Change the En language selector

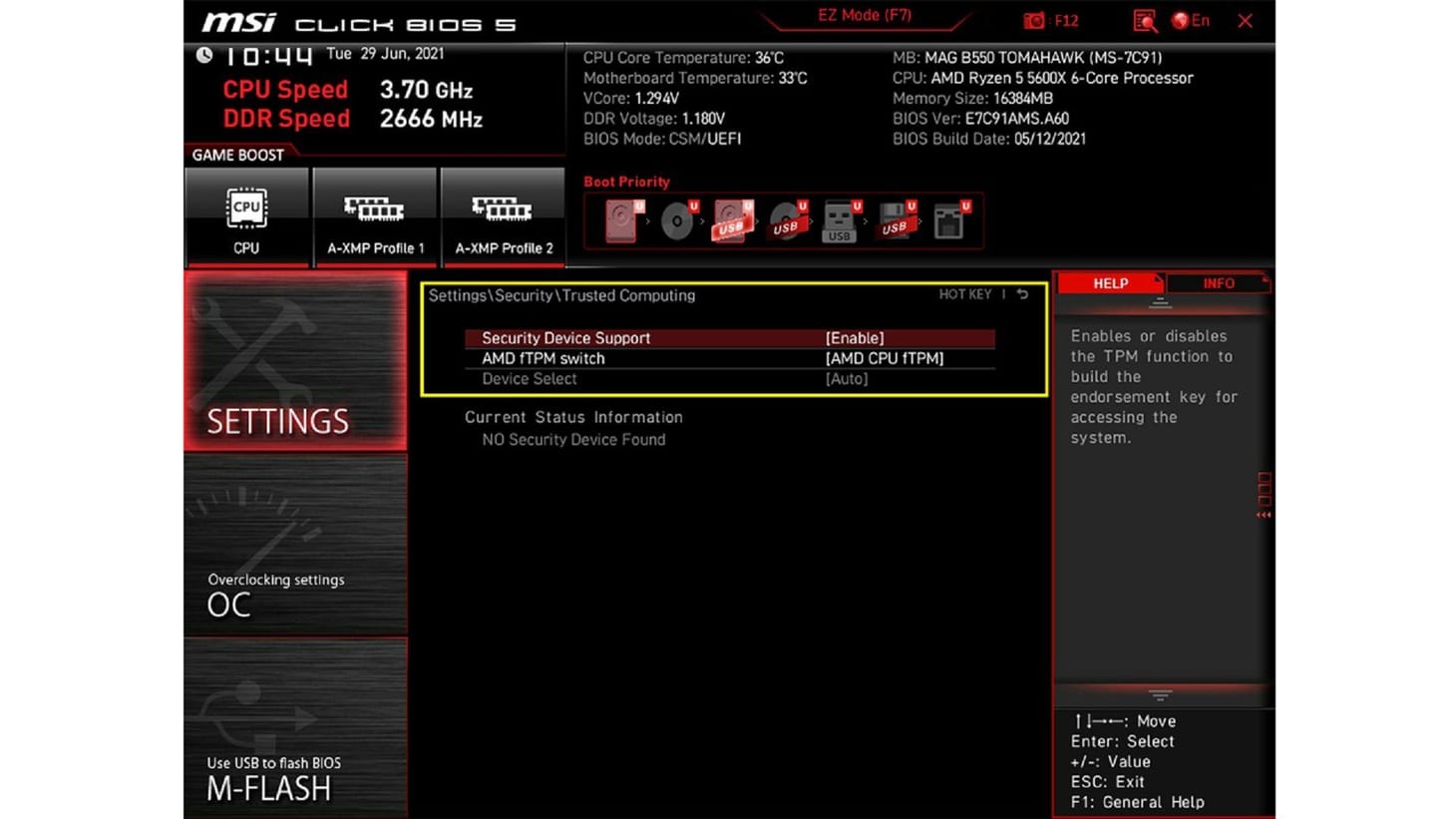coord(1193,20)
